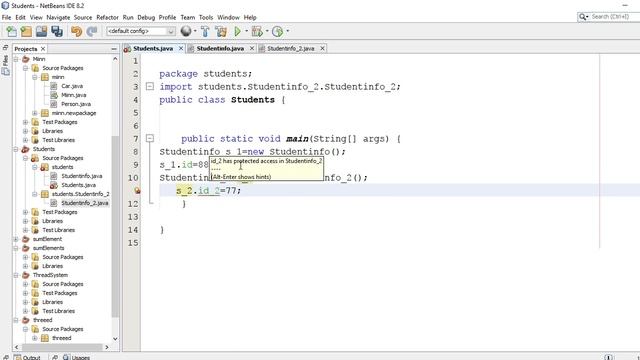The image size is (640, 360).
Task: Open the Output panel button
Action: (27, 357)
